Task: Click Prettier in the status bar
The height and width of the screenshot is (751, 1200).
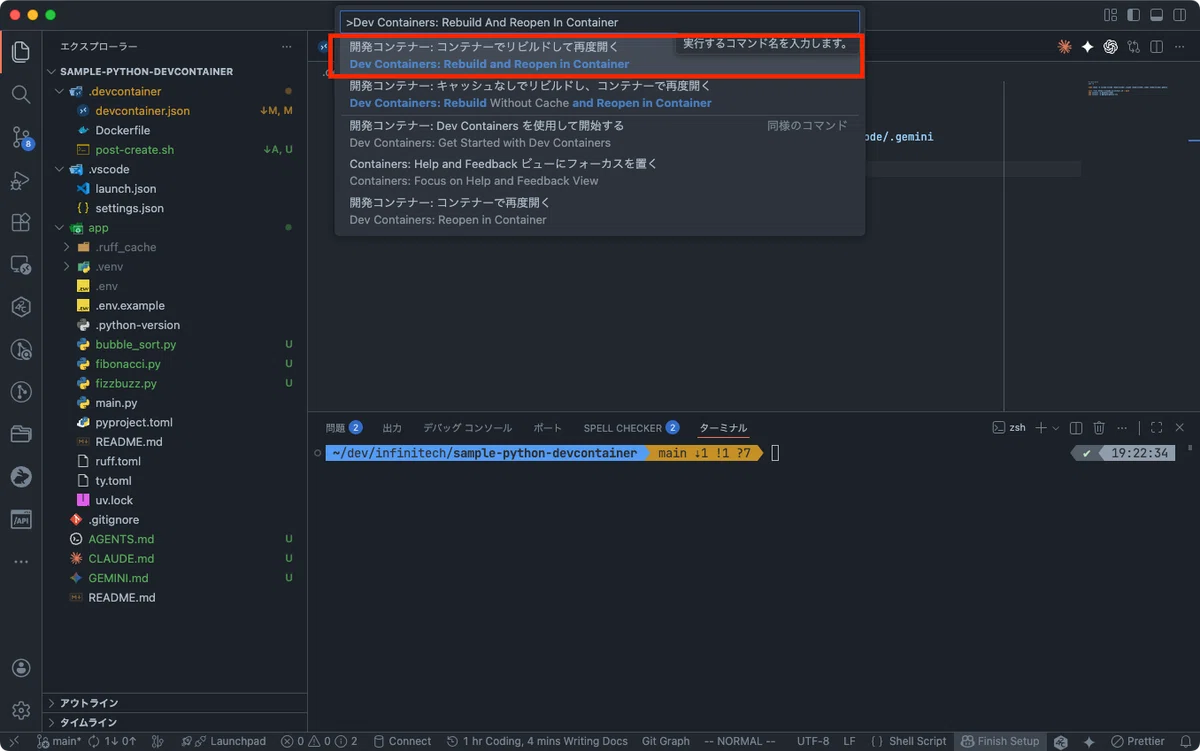Action: tap(1136, 741)
